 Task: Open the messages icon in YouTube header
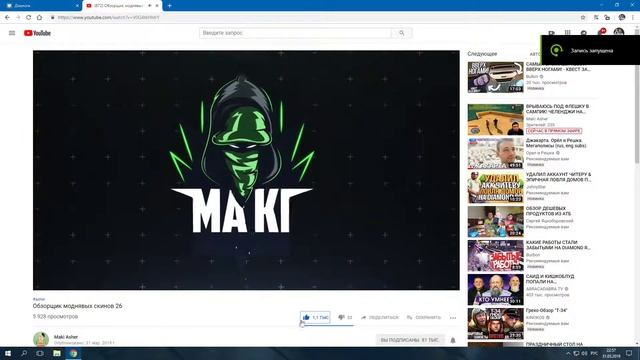tap(584, 33)
